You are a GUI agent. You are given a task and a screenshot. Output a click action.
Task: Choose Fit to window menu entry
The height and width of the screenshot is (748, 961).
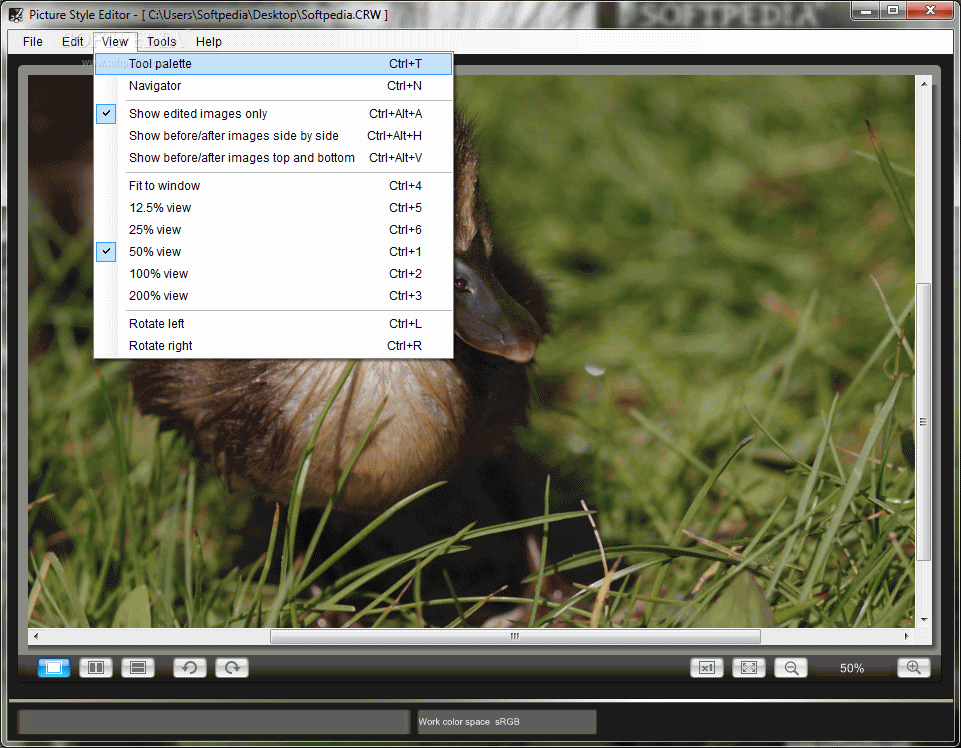click(x=273, y=186)
